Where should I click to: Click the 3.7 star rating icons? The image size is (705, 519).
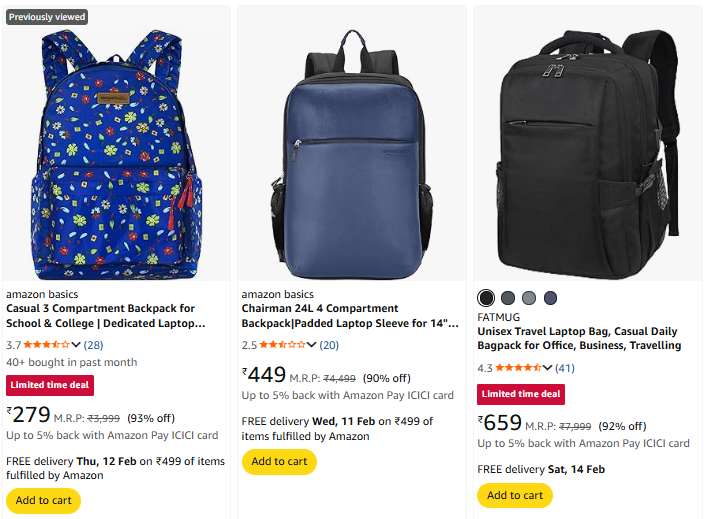point(47,345)
